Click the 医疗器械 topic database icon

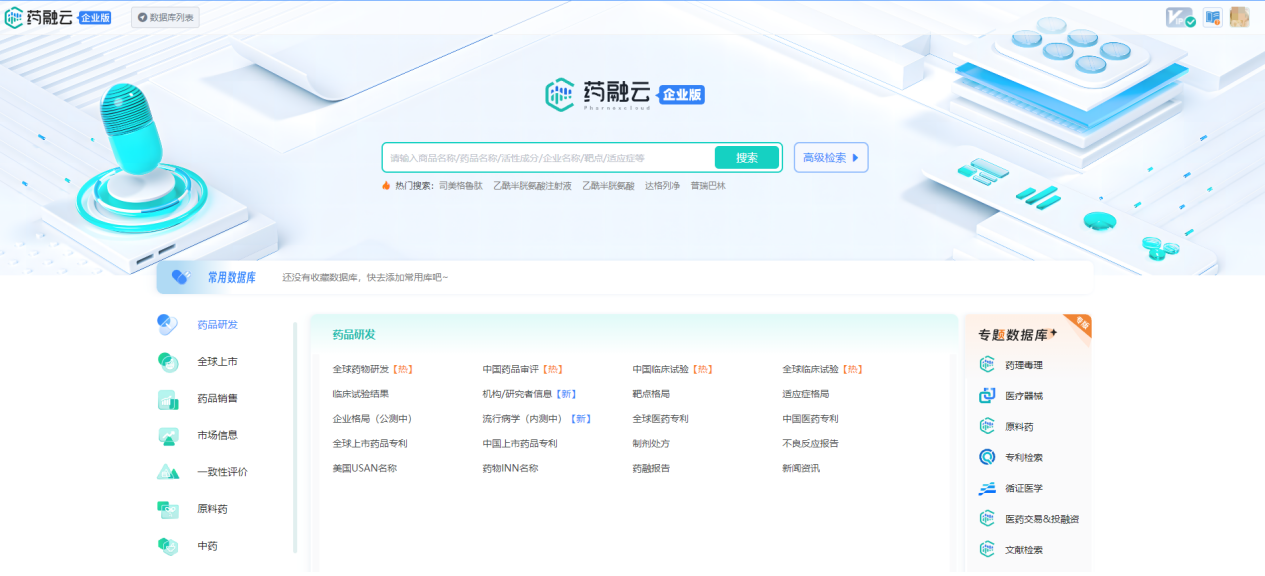(987, 396)
